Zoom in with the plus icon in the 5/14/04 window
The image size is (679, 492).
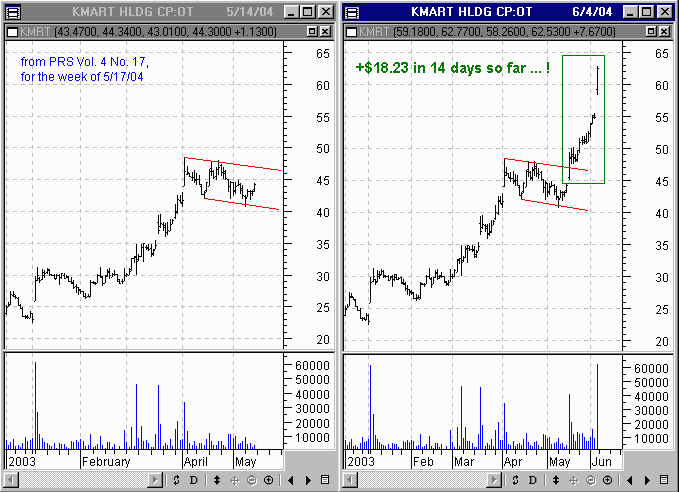point(268,480)
